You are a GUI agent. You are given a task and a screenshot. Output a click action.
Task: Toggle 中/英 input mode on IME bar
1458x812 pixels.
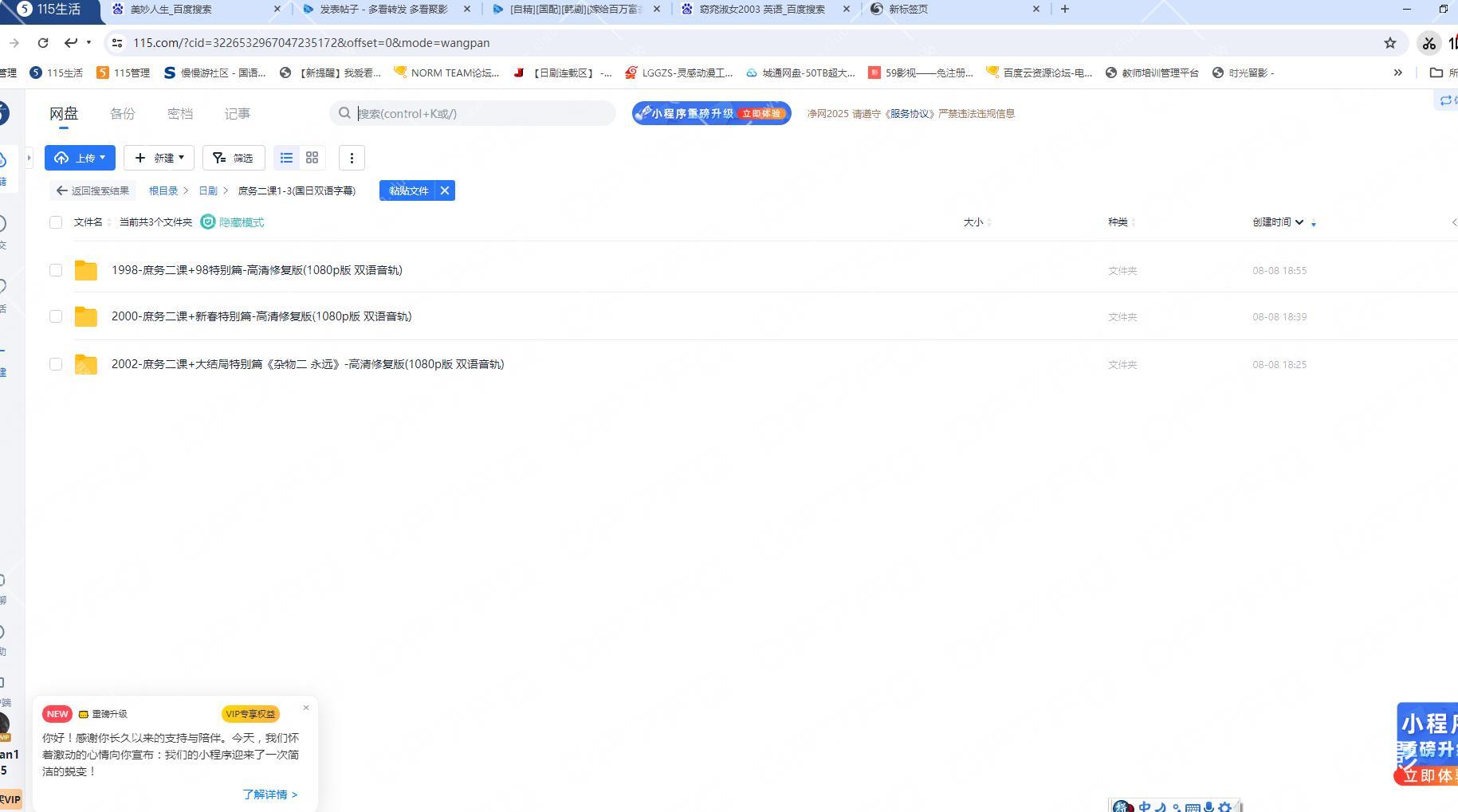click(x=1146, y=807)
